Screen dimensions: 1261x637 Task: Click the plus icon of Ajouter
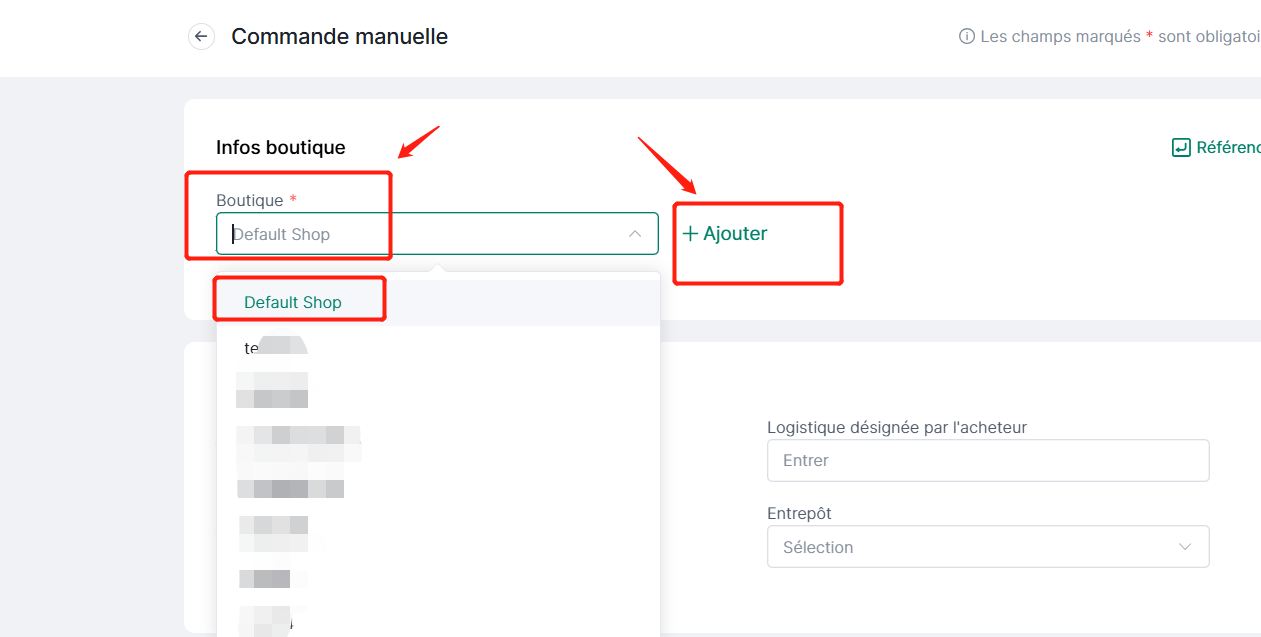click(x=690, y=234)
